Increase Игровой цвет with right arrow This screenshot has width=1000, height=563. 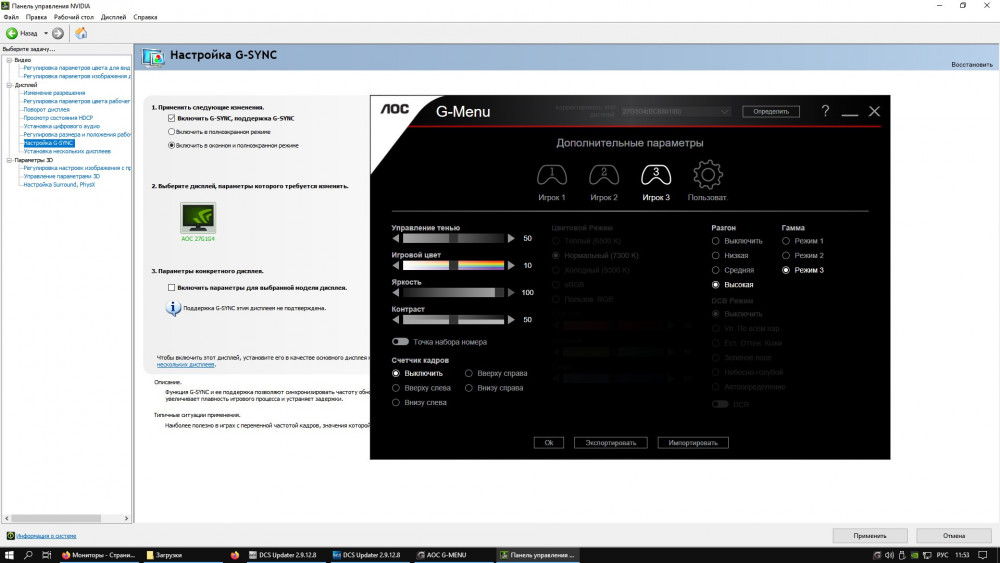tap(511, 265)
